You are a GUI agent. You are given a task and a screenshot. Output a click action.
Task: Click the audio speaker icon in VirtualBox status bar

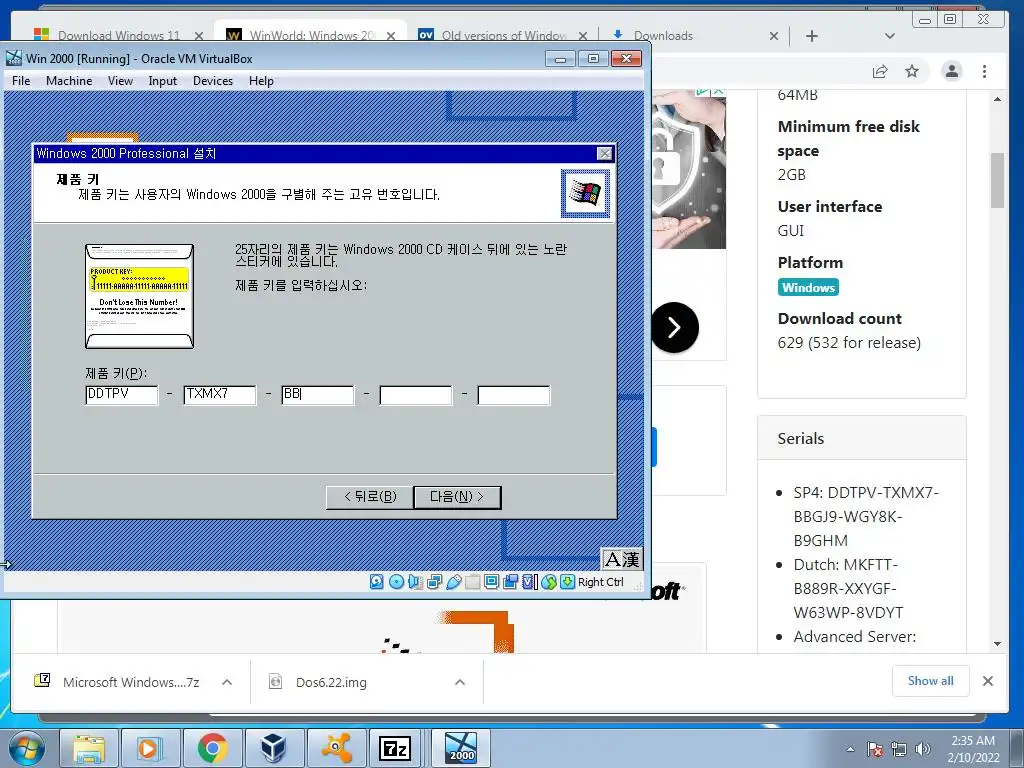[x=415, y=582]
